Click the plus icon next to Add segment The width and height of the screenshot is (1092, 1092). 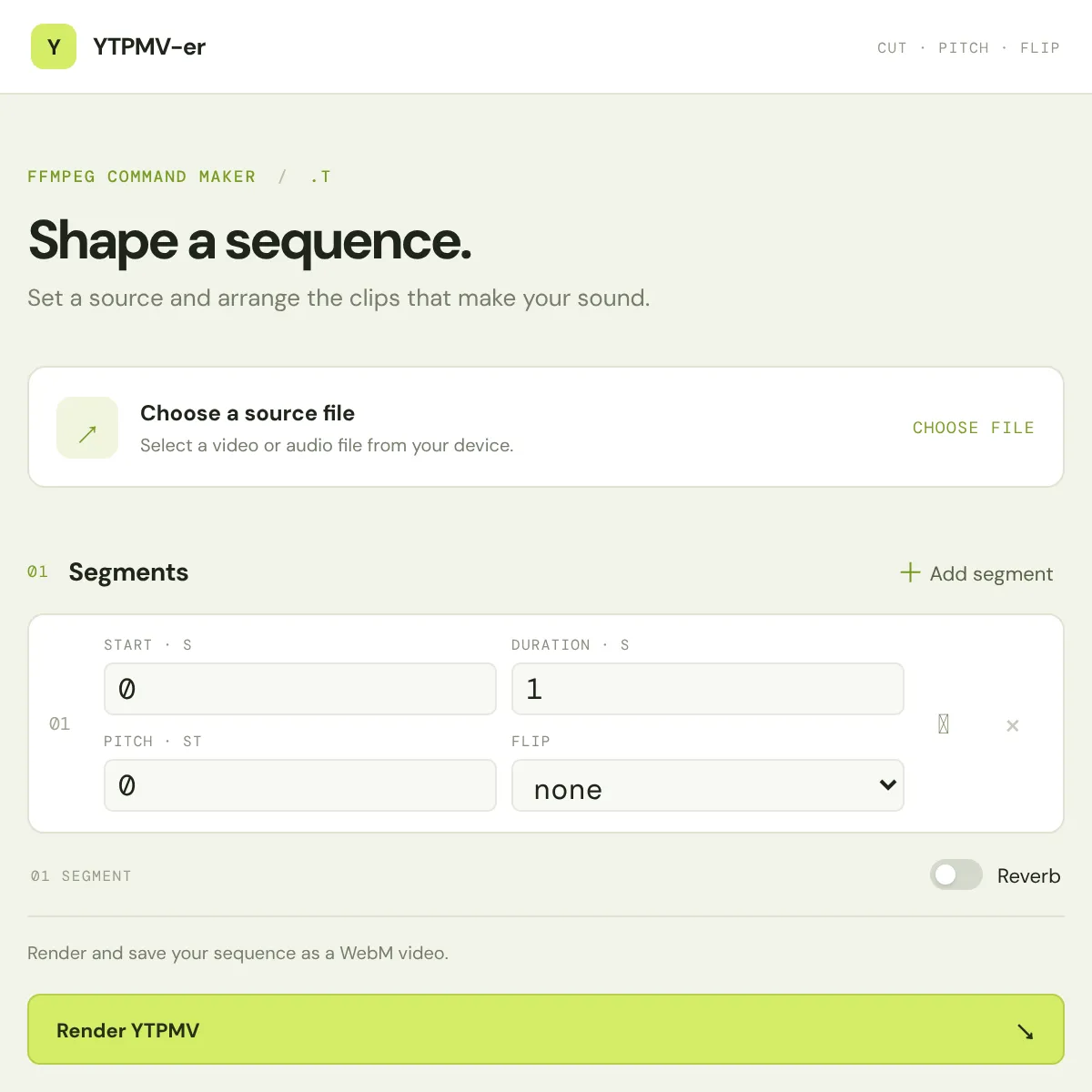(x=910, y=572)
